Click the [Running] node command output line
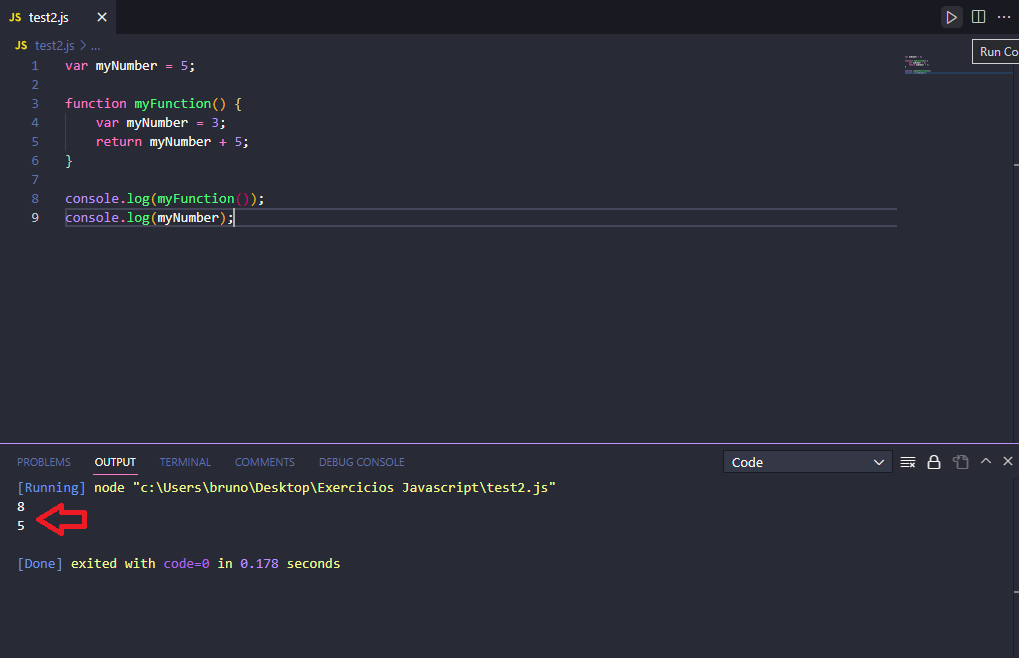Screen dimensions: 1019x658 tap(287, 487)
